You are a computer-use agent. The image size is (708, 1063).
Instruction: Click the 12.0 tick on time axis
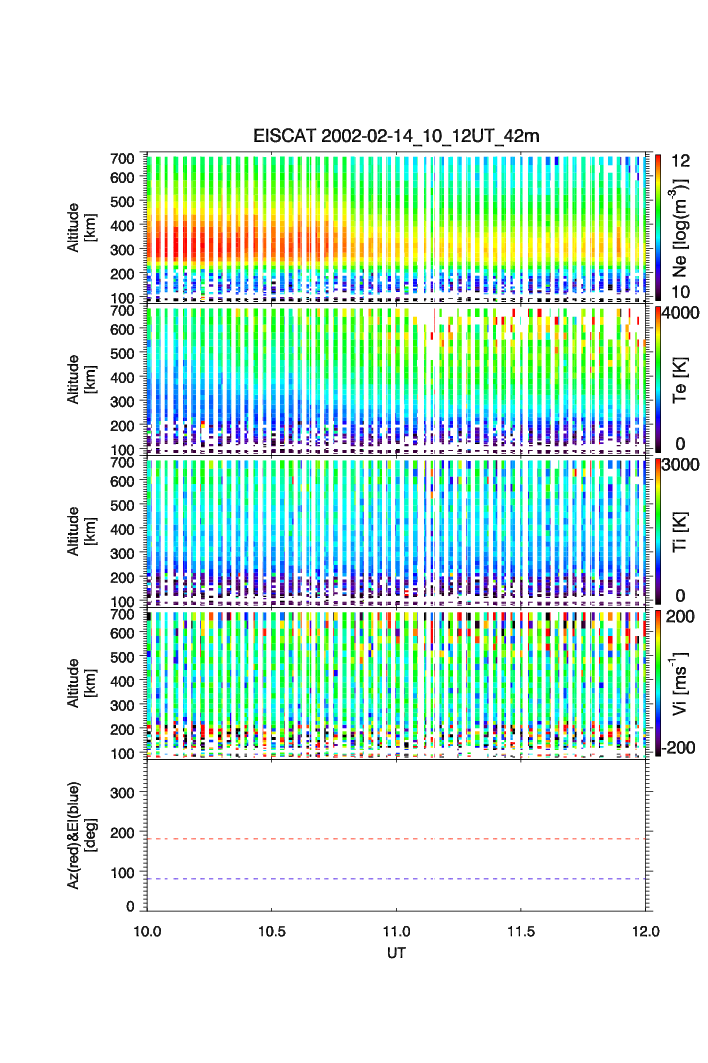point(645,931)
